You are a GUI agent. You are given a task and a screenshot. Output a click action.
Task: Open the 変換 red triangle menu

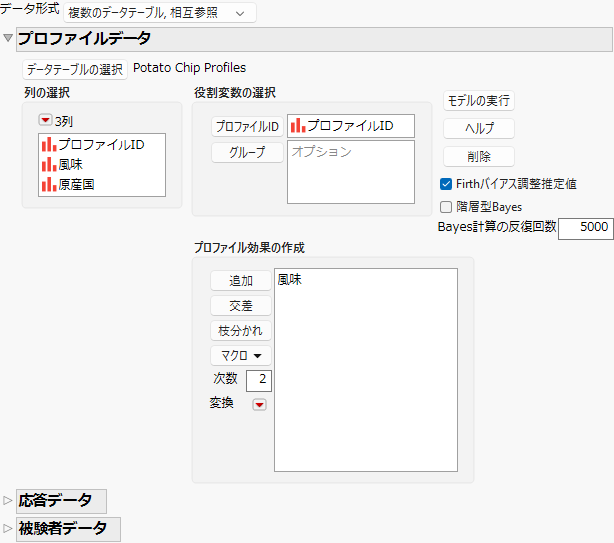[x=259, y=404]
